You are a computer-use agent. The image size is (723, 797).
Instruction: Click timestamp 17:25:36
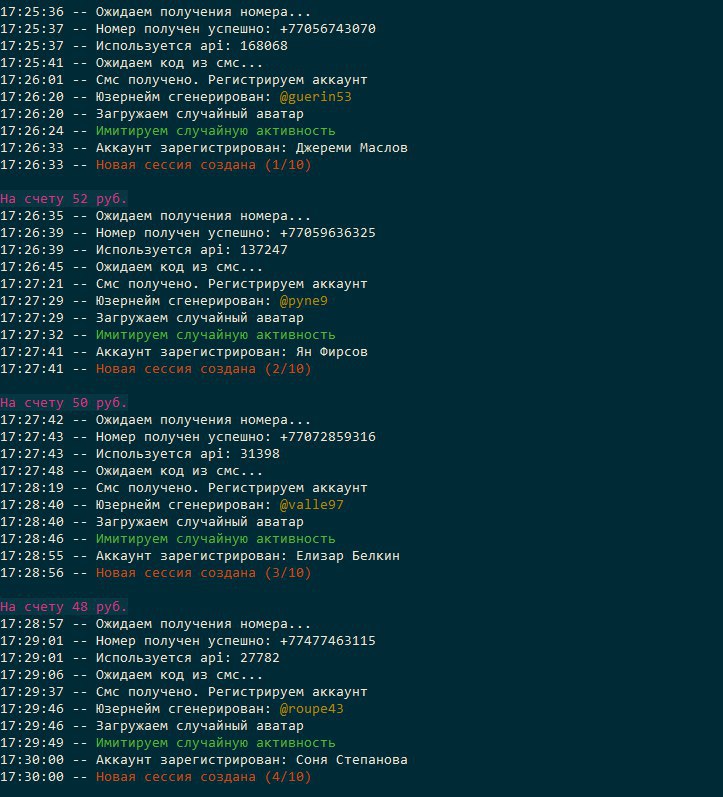32,12
